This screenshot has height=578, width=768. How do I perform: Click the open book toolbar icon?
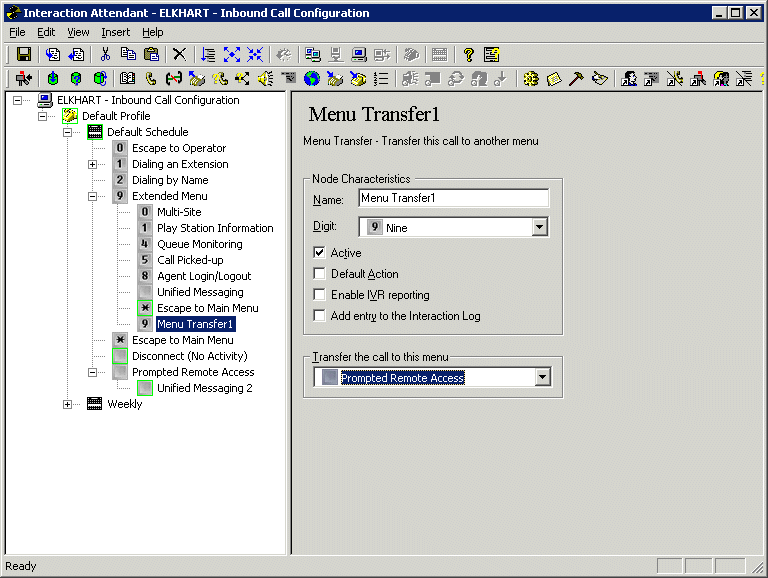[x=127, y=79]
